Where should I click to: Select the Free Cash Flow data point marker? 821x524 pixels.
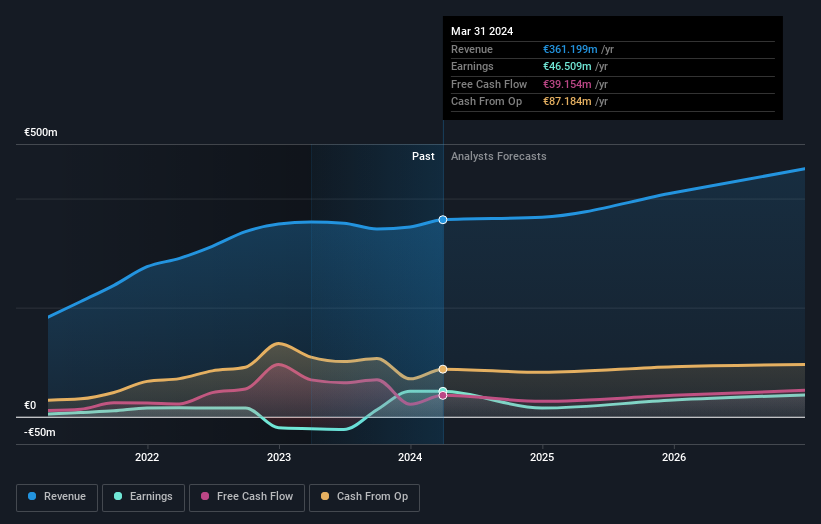point(443,396)
